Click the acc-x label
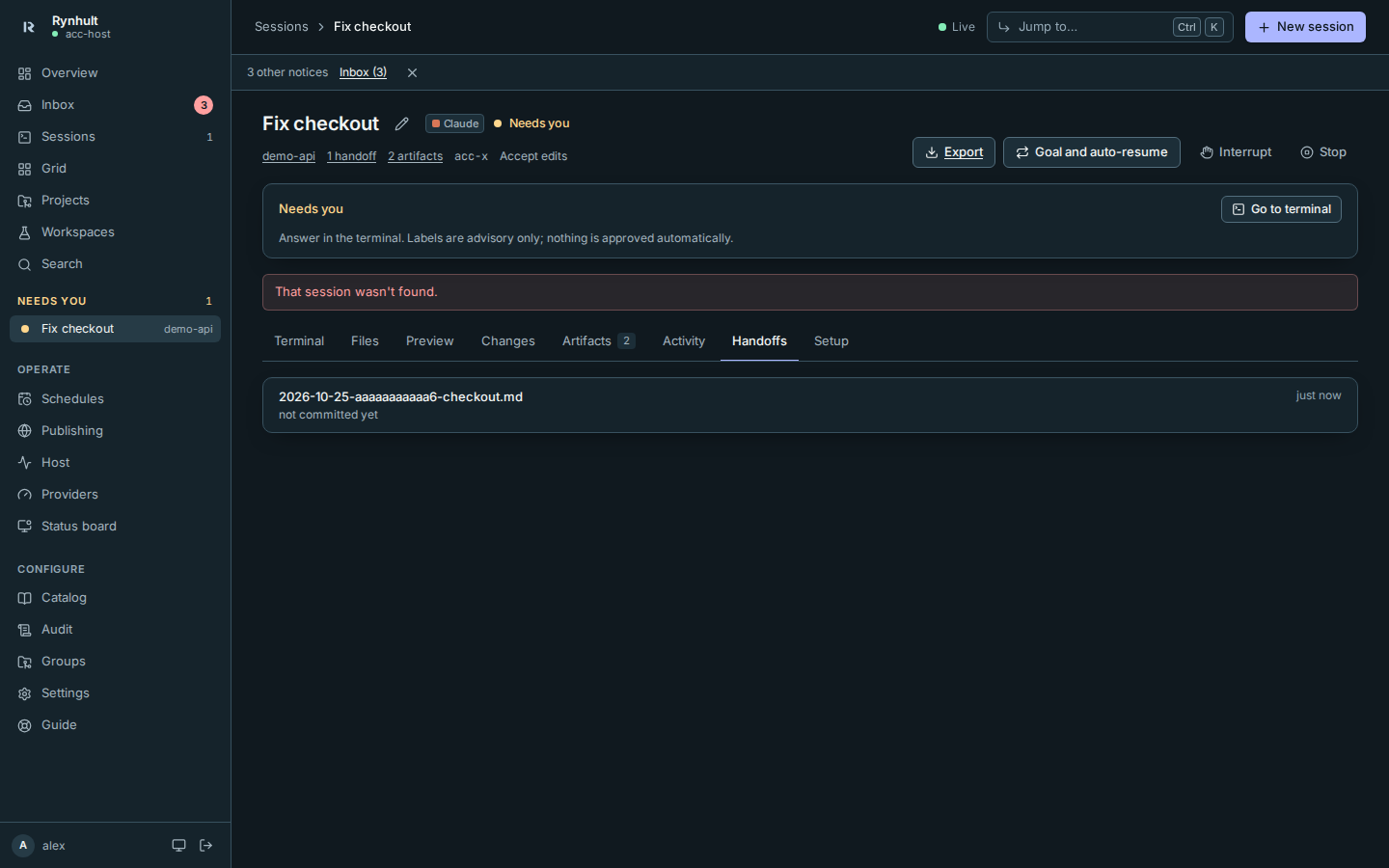The height and width of the screenshot is (868, 1389). tap(471, 156)
